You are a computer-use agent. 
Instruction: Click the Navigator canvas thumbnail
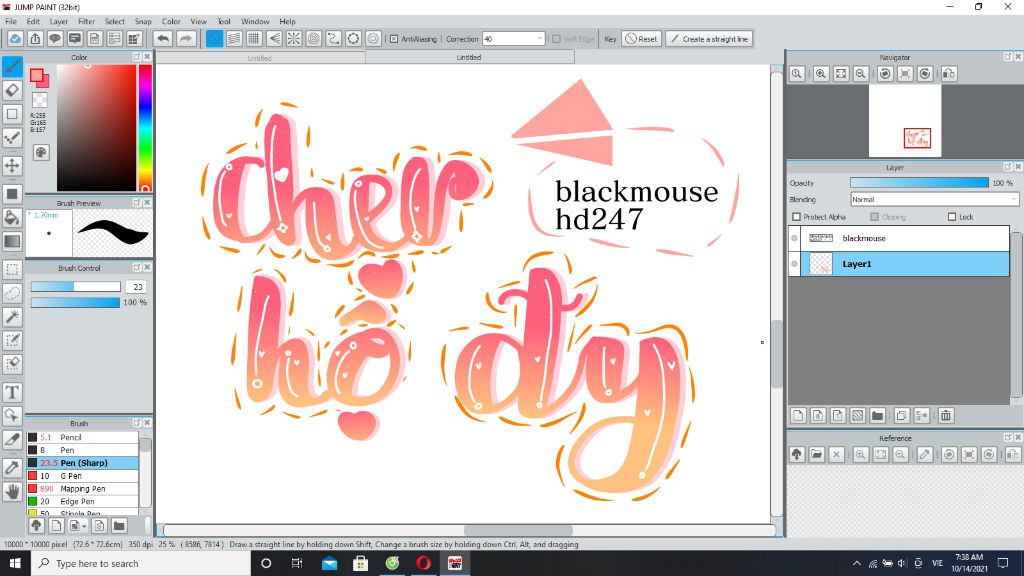904,121
